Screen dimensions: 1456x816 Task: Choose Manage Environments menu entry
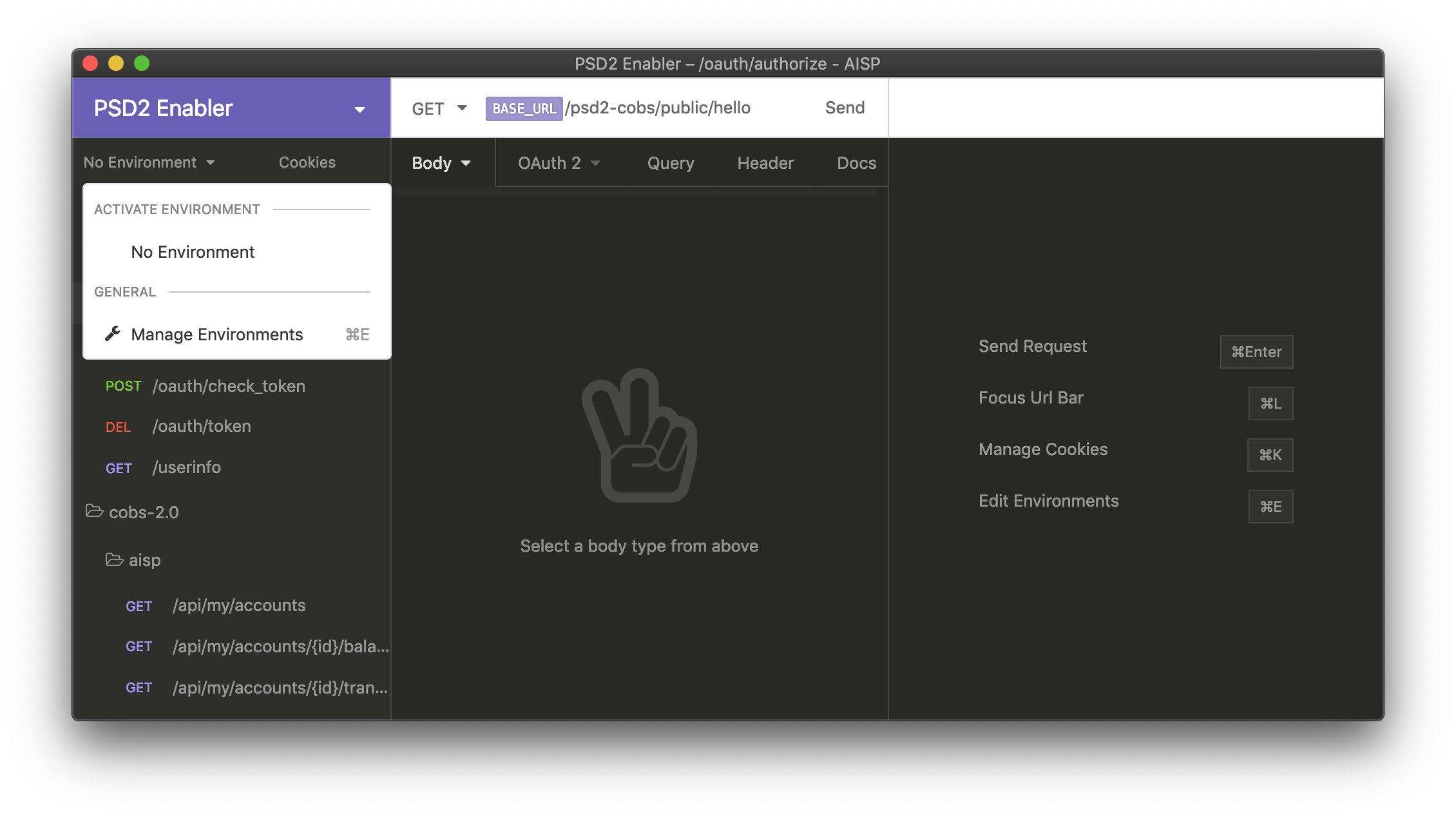point(237,335)
